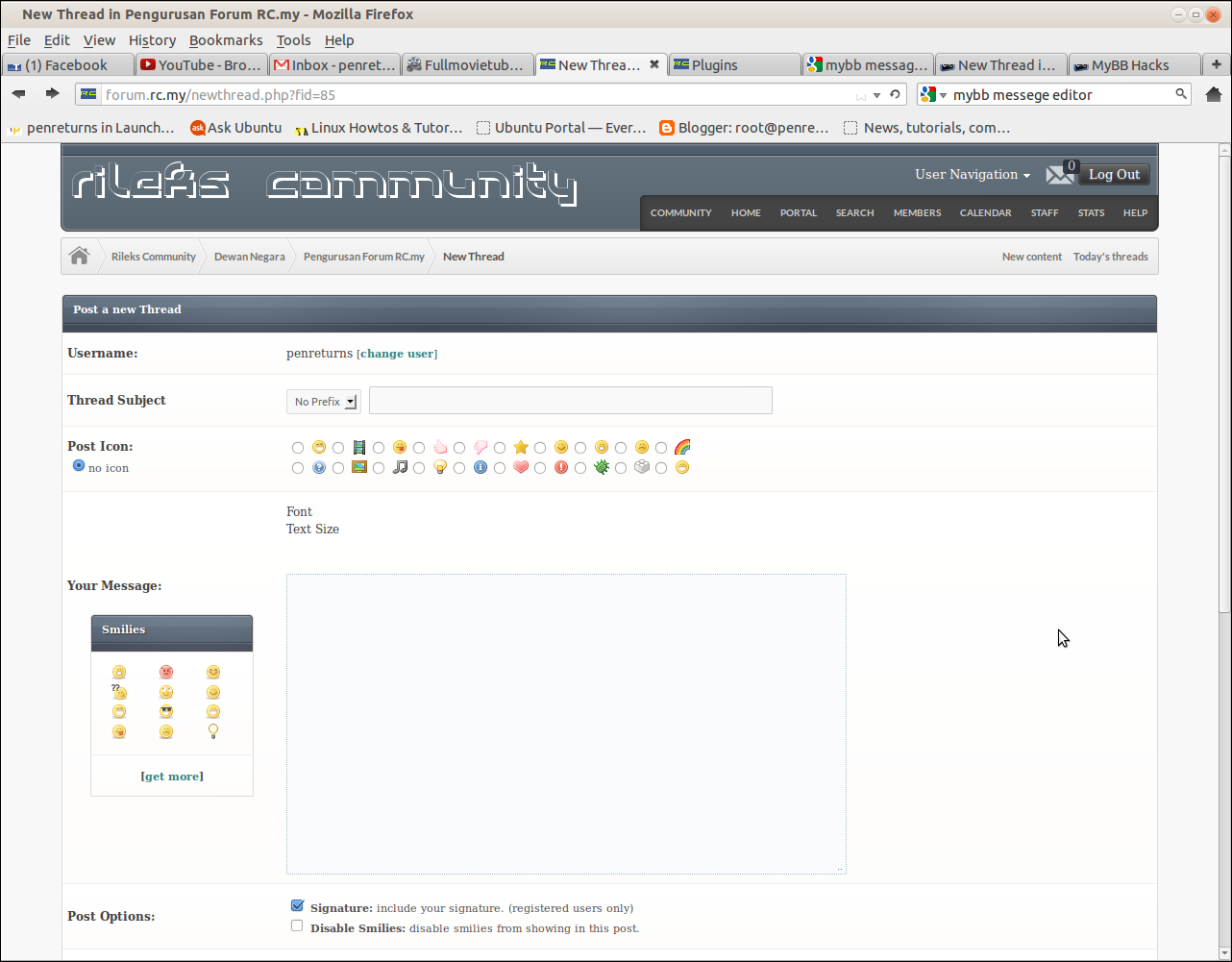The image size is (1232, 962).
Task: Insert the sunglasses cool smiley
Action: (x=166, y=712)
